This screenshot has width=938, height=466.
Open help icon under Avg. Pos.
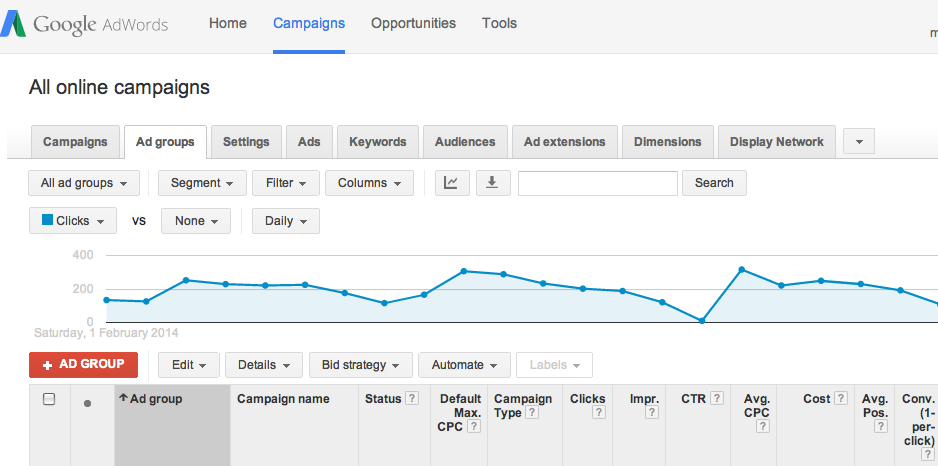(x=880, y=426)
